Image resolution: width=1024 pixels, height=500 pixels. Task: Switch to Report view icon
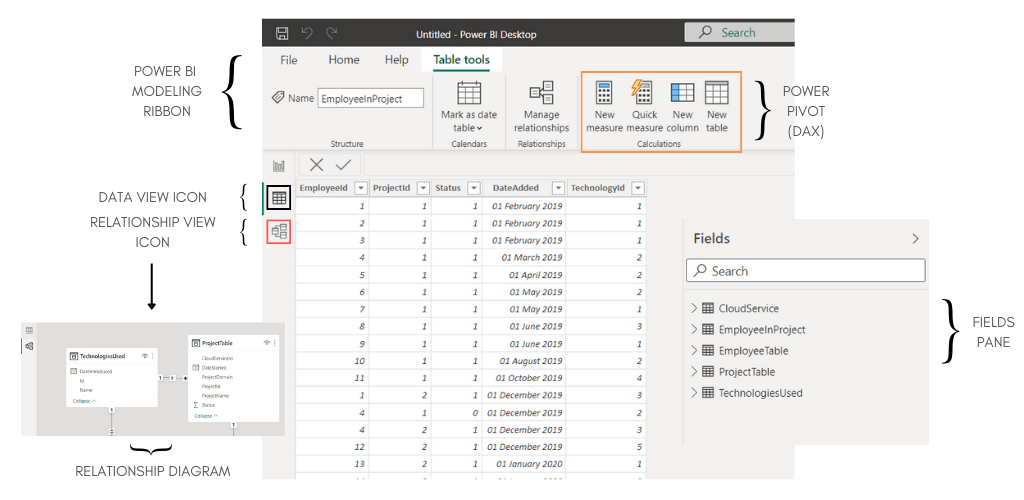click(279, 166)
